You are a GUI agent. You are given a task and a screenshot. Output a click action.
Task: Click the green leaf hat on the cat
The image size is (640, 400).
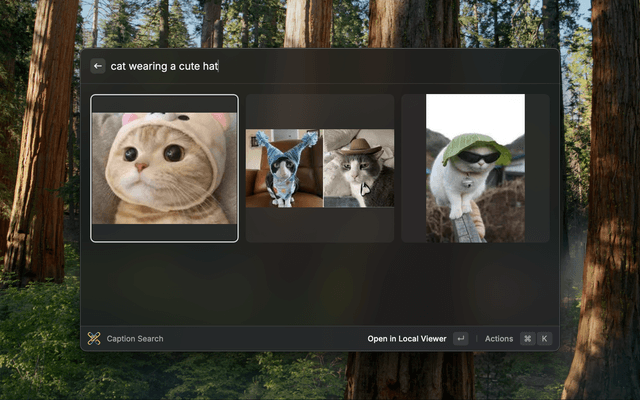475,146
